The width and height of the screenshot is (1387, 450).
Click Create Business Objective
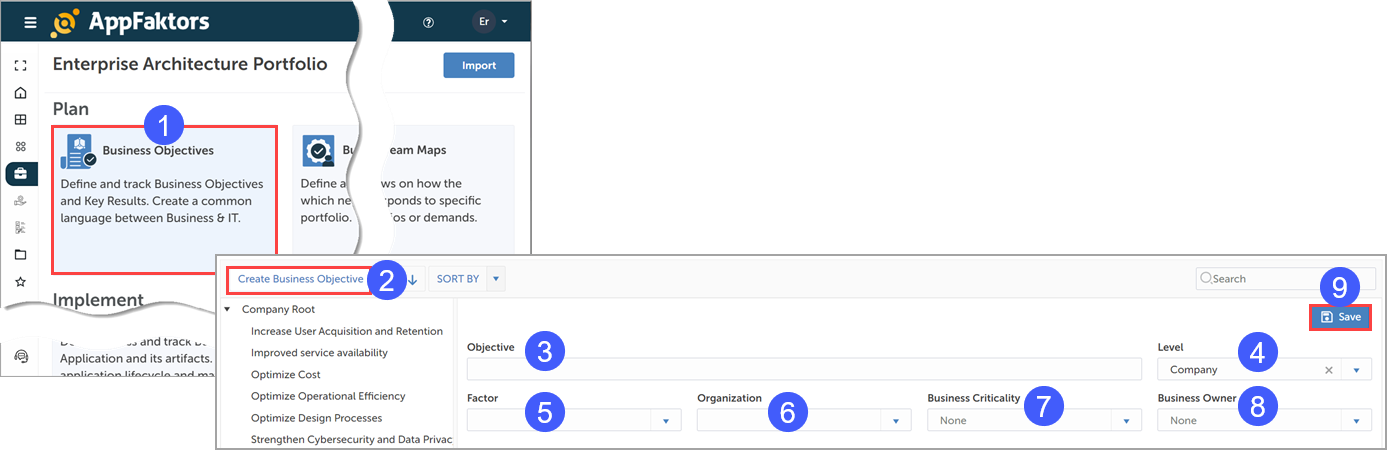(x=300, y=279)
